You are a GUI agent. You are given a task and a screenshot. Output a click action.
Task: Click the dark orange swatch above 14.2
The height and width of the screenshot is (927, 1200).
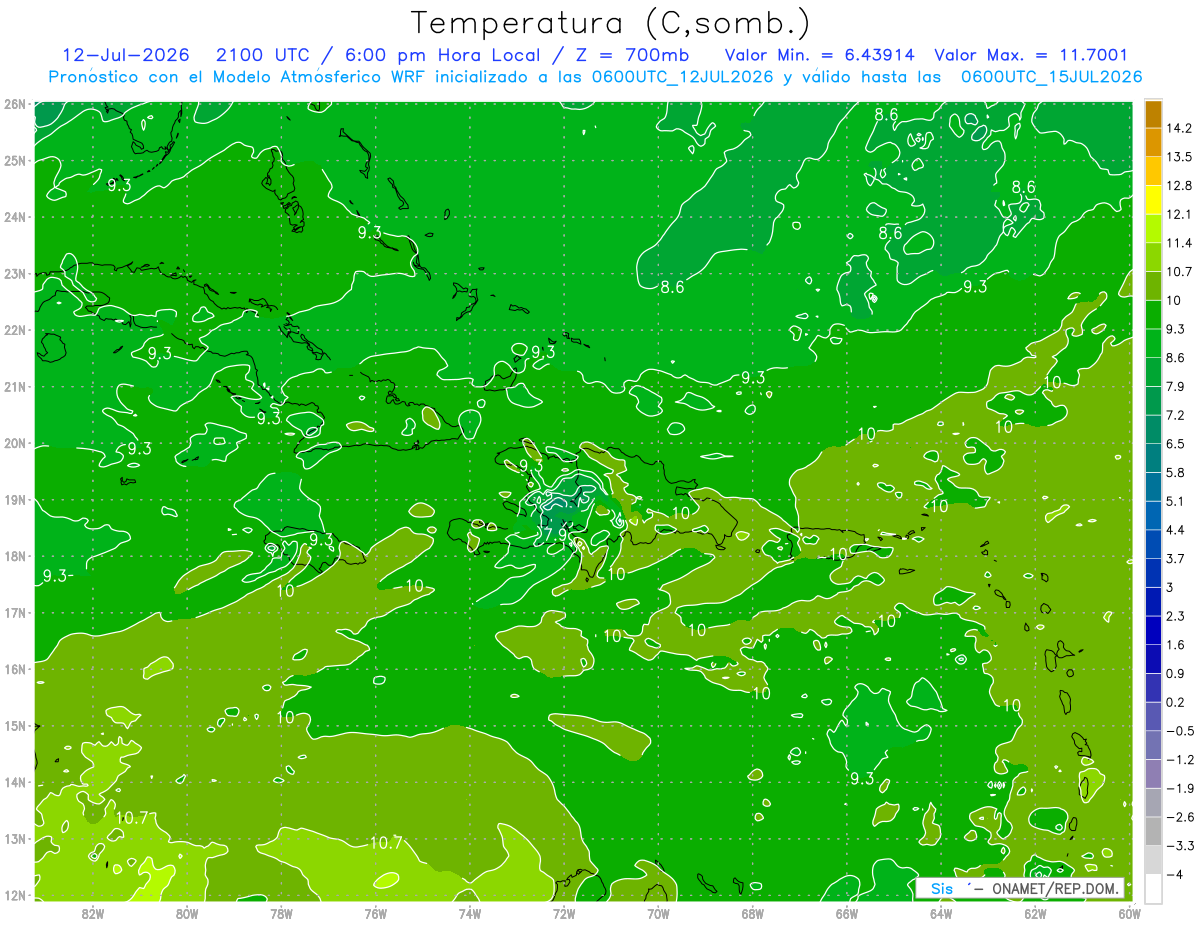(x=1153, y=114)
